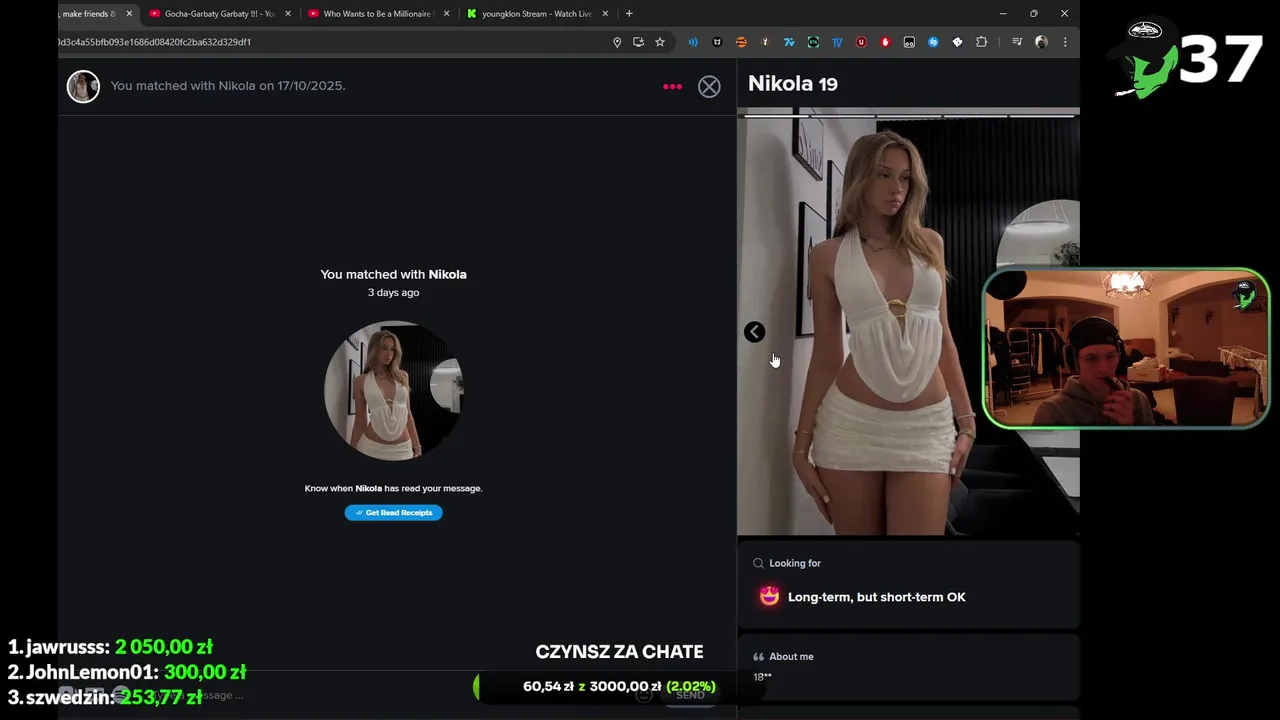
Task: Click the Looking for magnifier icon
Action: coord(758,563)
